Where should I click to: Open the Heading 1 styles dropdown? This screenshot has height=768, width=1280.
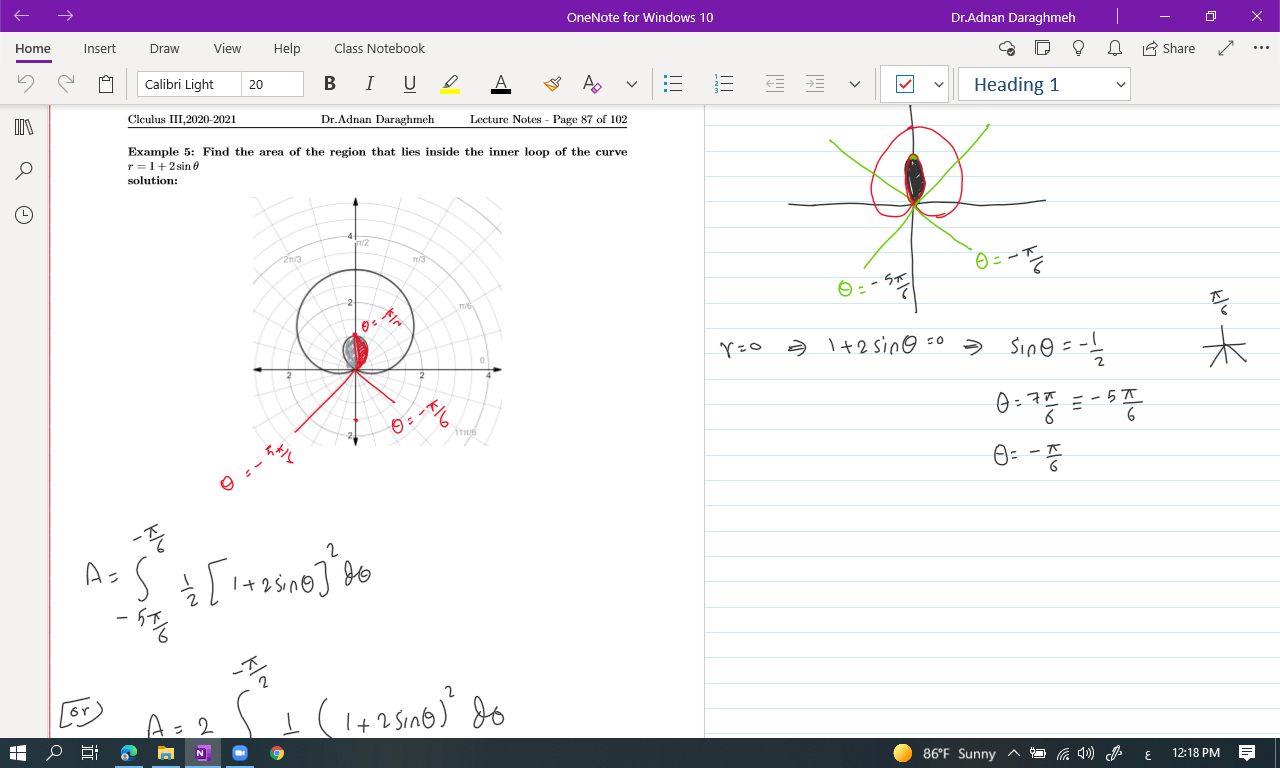(x=1044, y=85)
